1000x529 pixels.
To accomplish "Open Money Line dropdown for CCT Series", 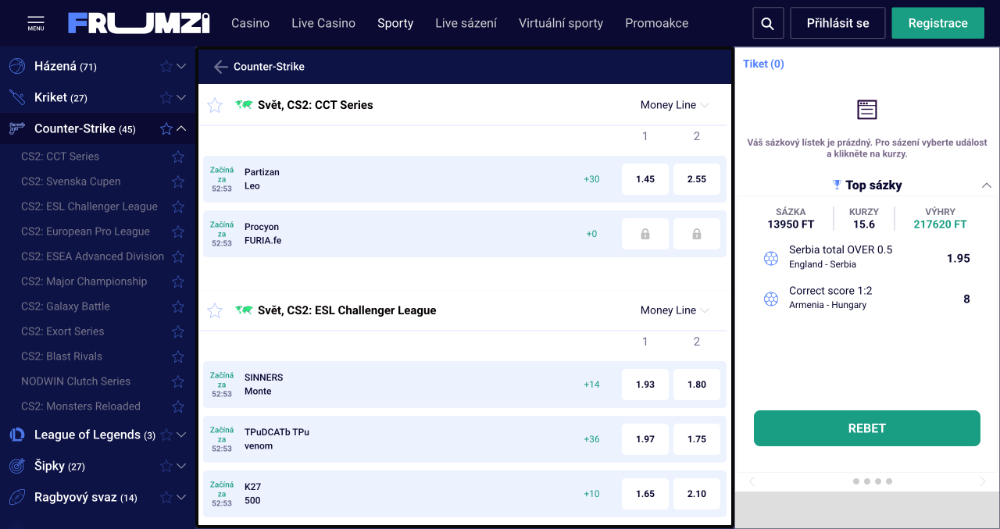I will point(674,105).
